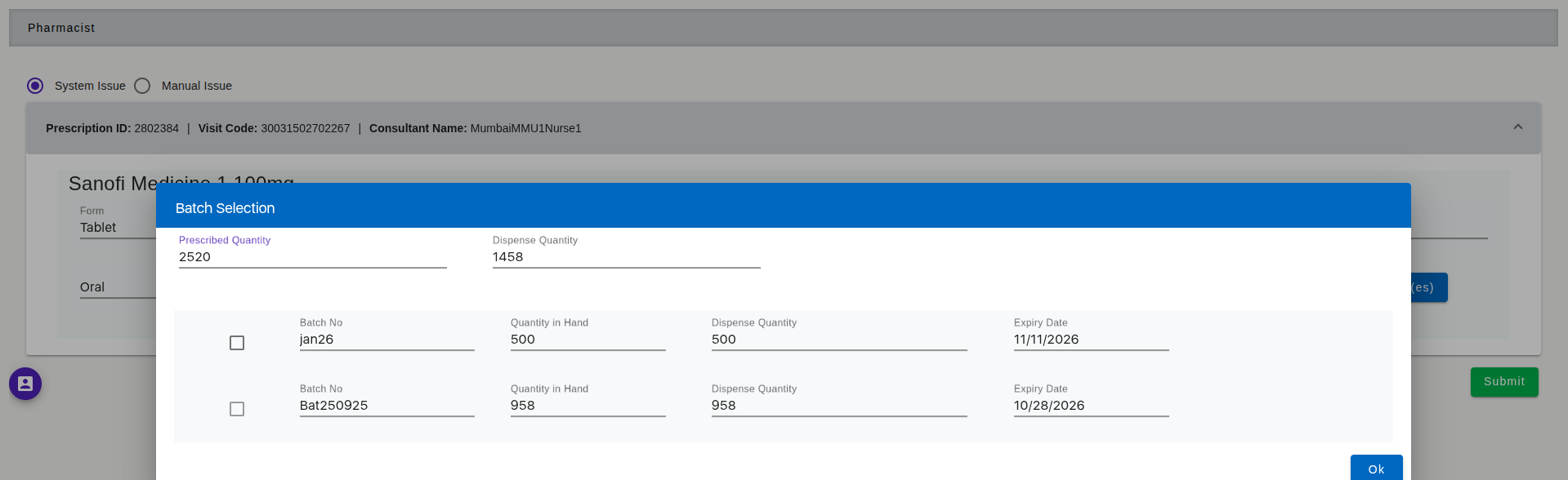1568x480 pixels.
Task: Click the Oral route field
Action: click(114, 287)
